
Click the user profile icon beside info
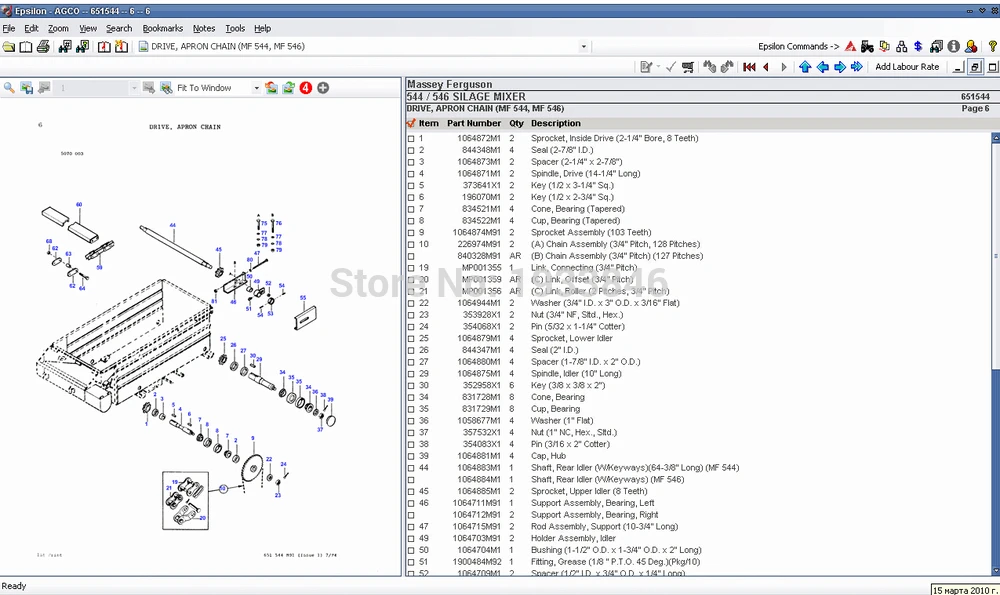[x=971, y=47]
